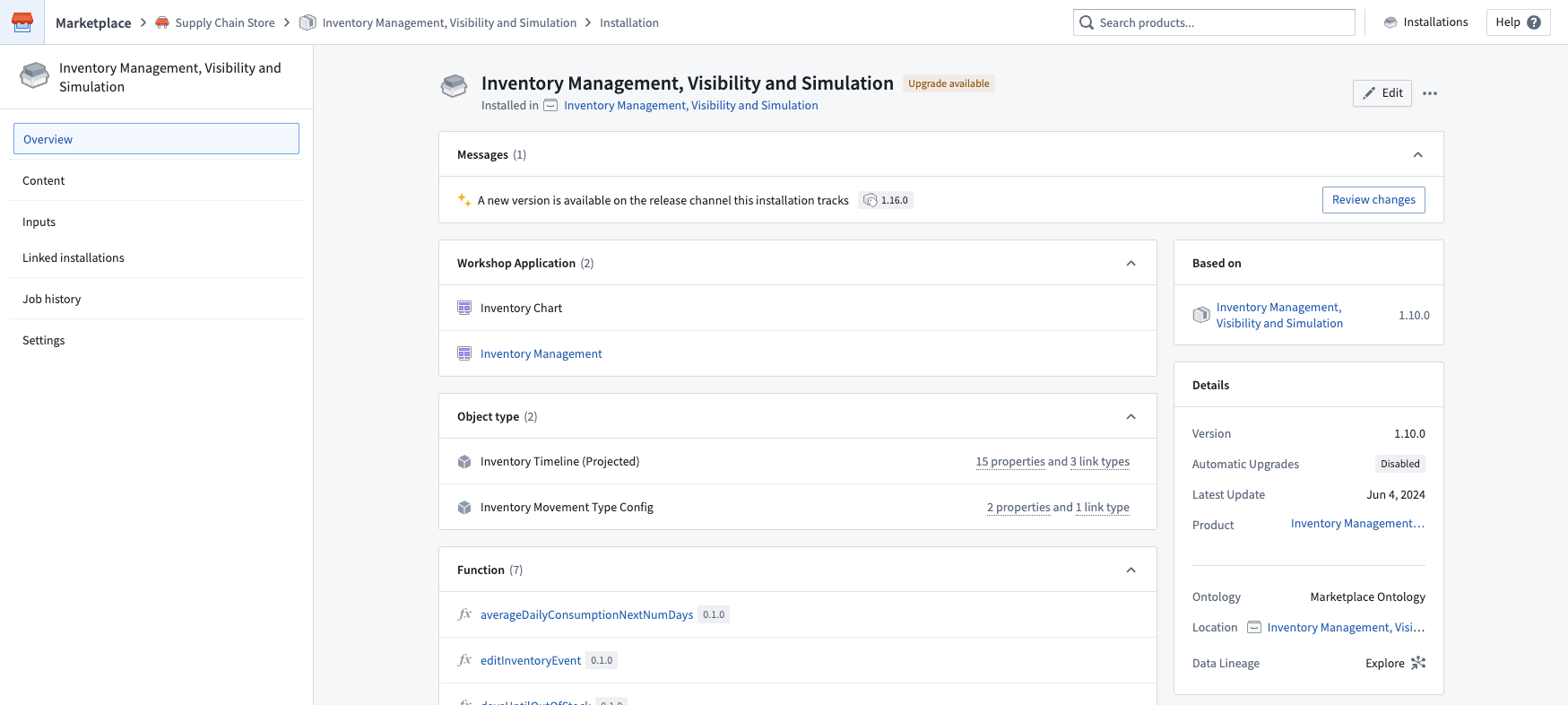Collapse the Workshop Application section
Screen dimensions: 1568x705
pyautogui.click(x=1131, y=263)
